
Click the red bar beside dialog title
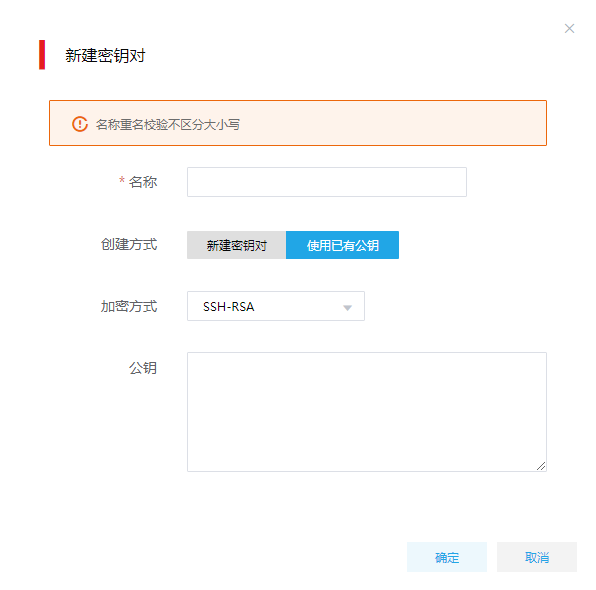point(42,55)
